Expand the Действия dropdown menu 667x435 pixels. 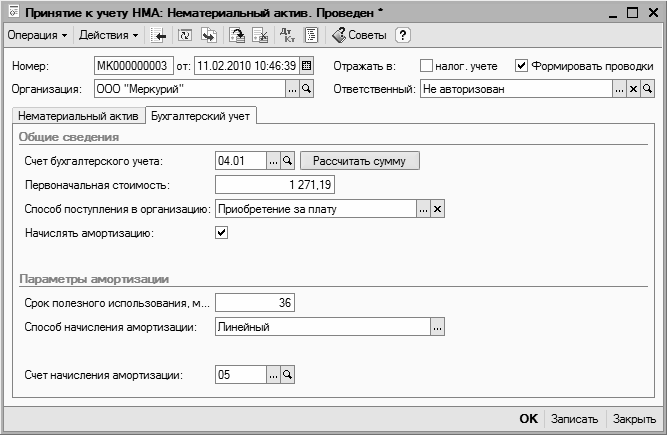coord(109,35)
